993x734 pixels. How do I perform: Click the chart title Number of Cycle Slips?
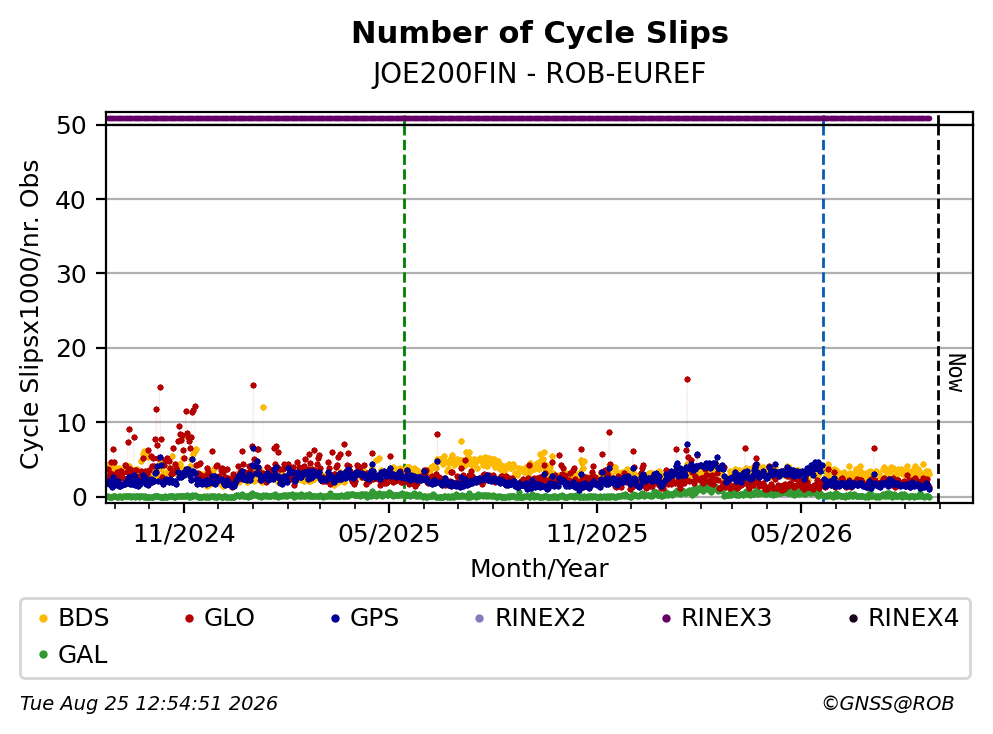click(540, 33)
